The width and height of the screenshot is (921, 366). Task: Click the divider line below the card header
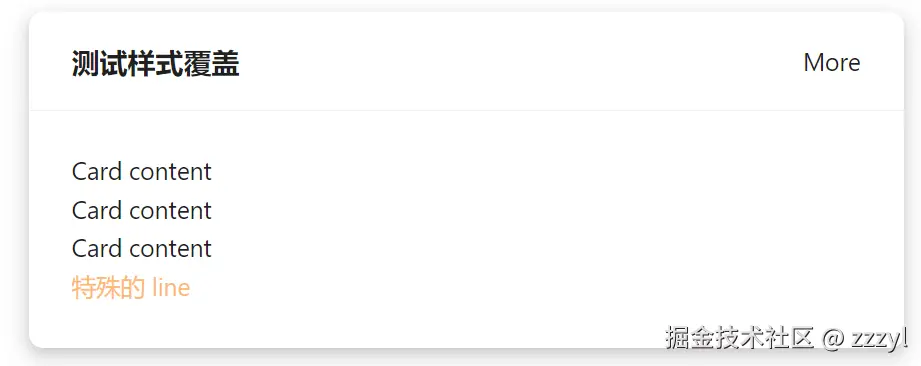[x=466, y=110]
